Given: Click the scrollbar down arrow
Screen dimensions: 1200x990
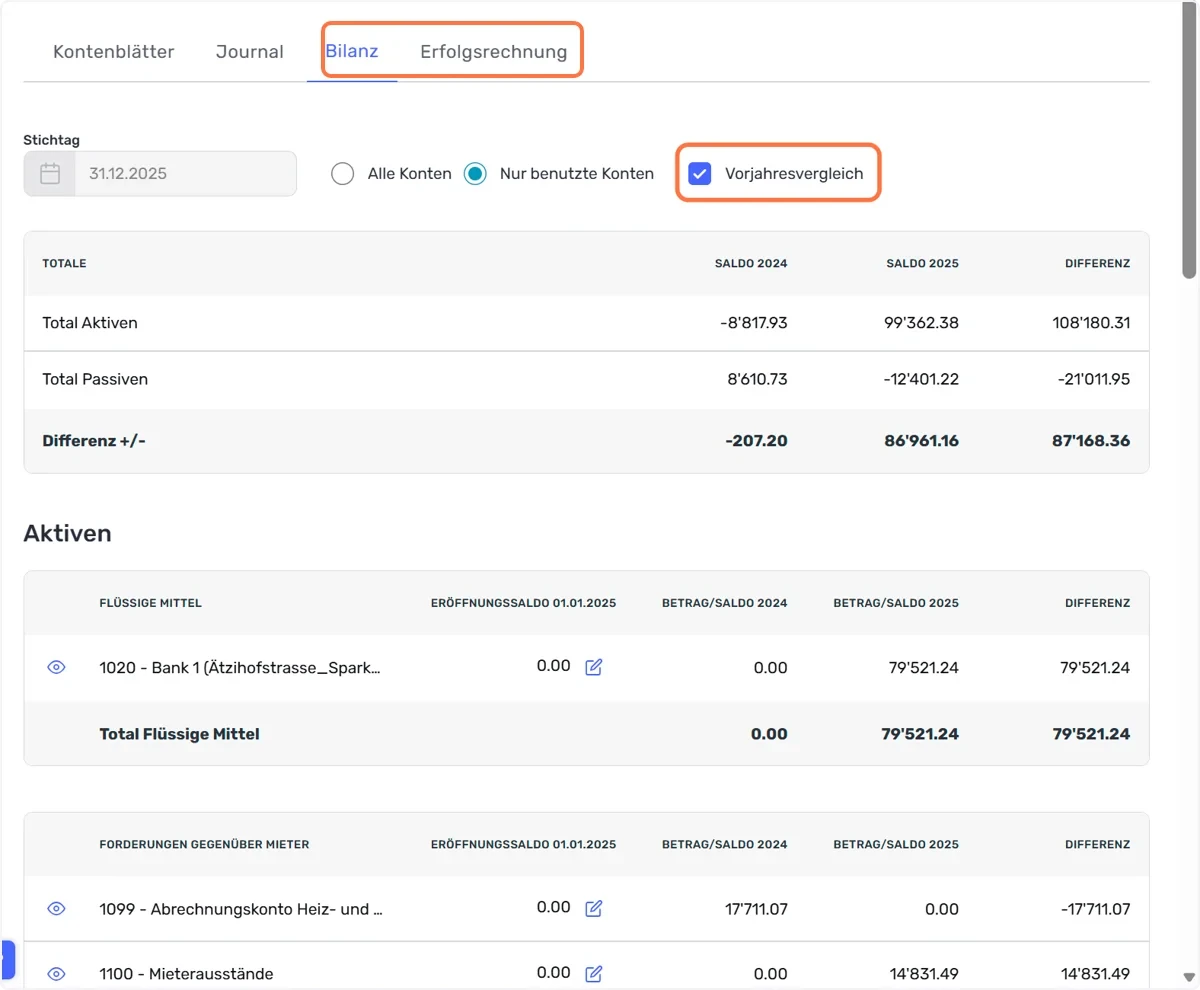Looking at the screenshot, I should 1189,977.
